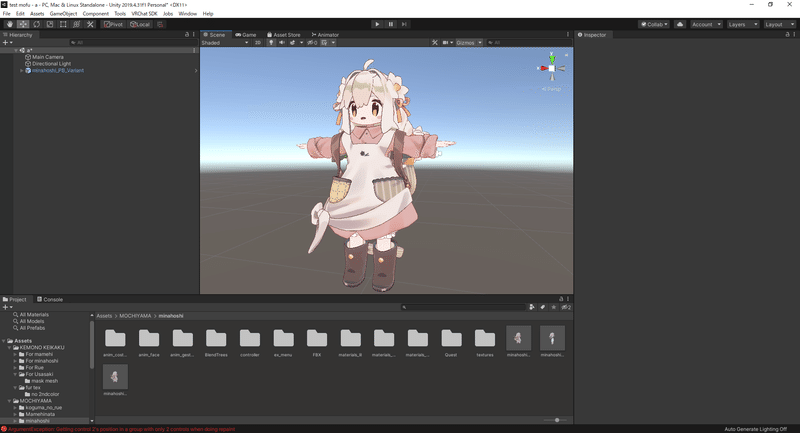Select the Rect Transform tool
800x433 pixels.
pyautogui.click(x=63, y=24)
